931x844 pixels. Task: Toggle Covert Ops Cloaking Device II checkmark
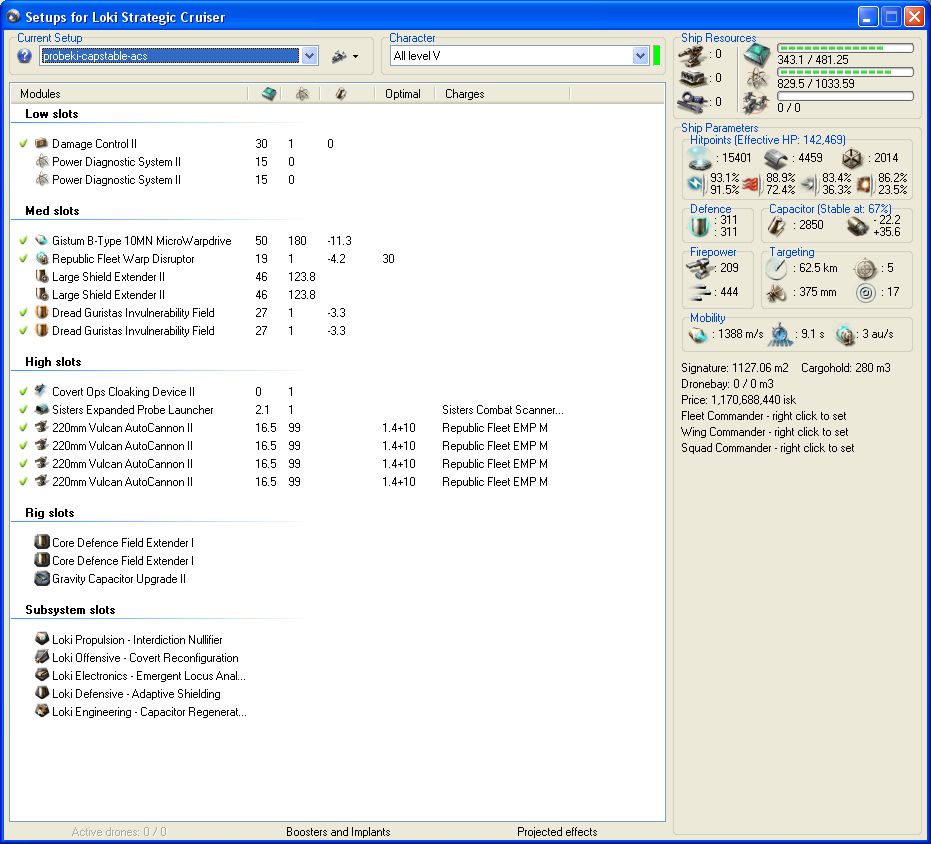click(23, 391)
